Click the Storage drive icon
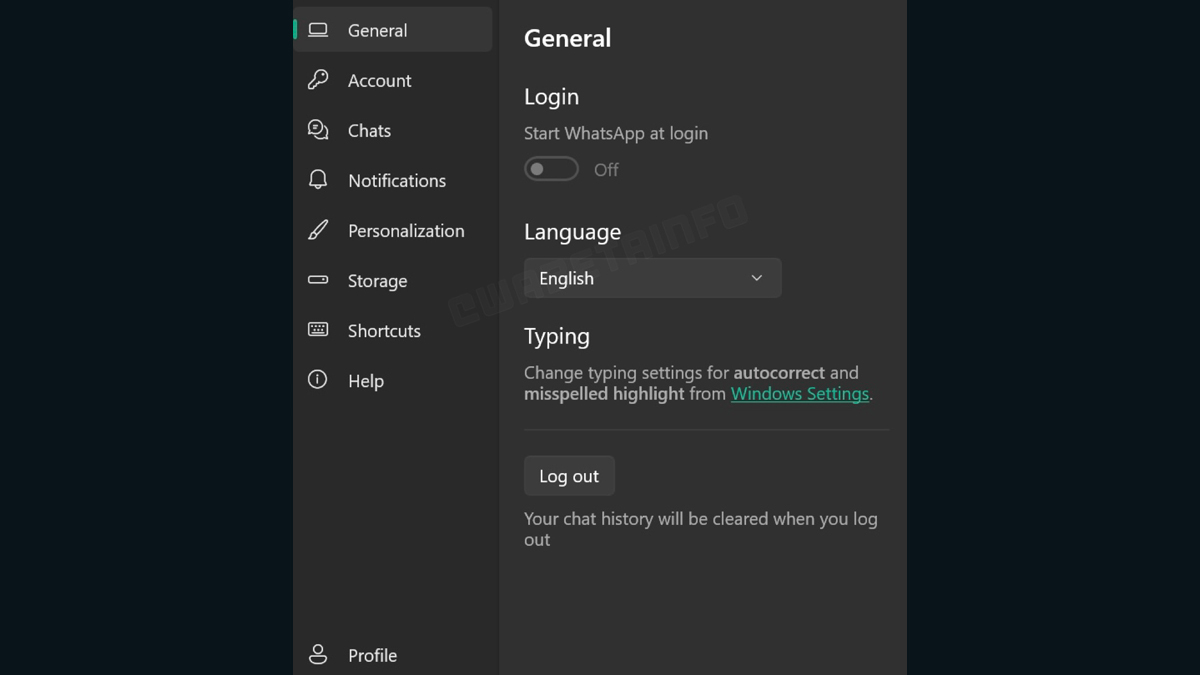This screenshot has width=1200, height=675. click(x=318, y=280)
